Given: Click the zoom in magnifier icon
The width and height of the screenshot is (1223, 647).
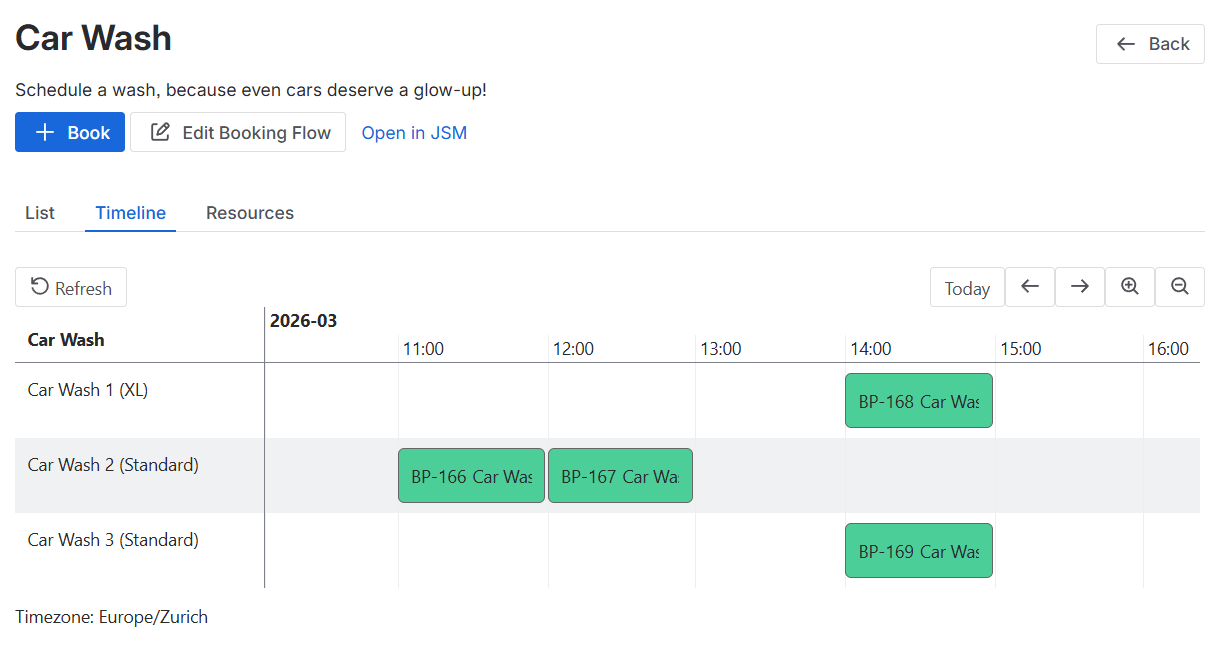Looking at the screenshot, I should (x=1130, y=287).
